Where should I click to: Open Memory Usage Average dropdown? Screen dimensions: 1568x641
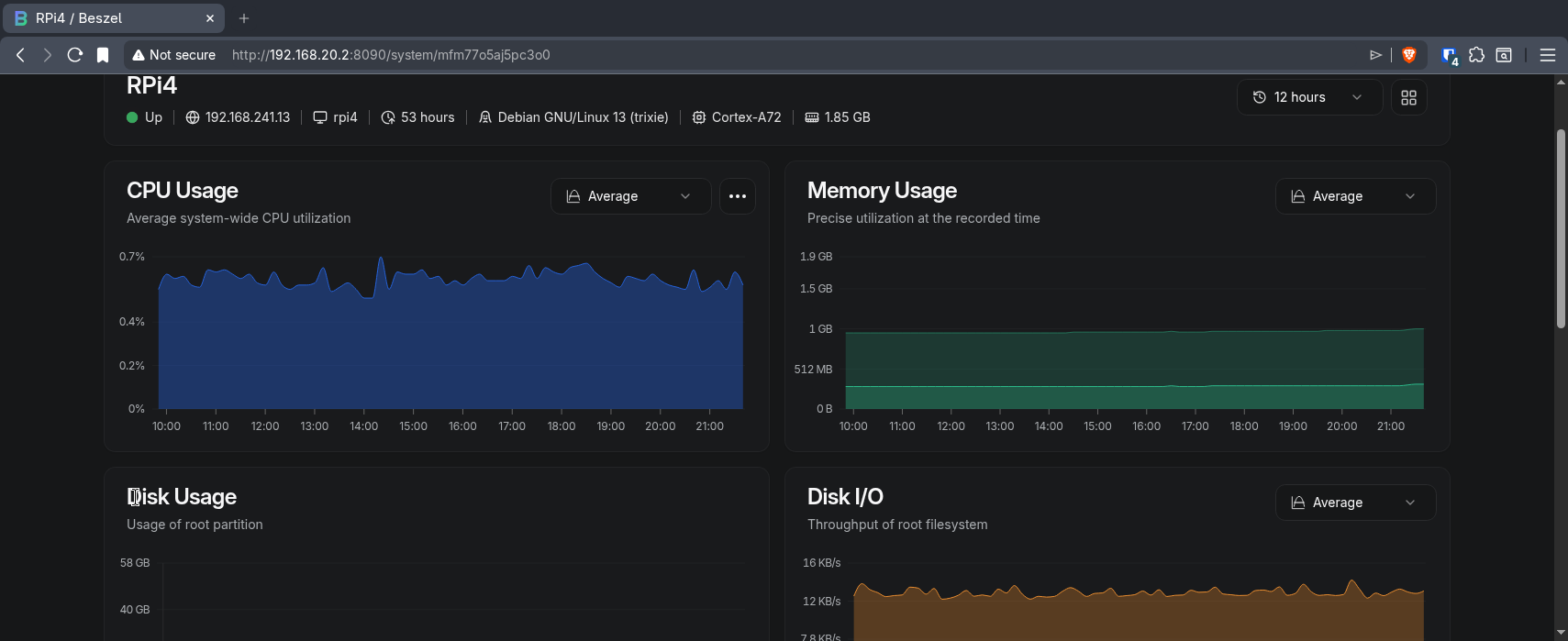click(x=1355, y=196)
